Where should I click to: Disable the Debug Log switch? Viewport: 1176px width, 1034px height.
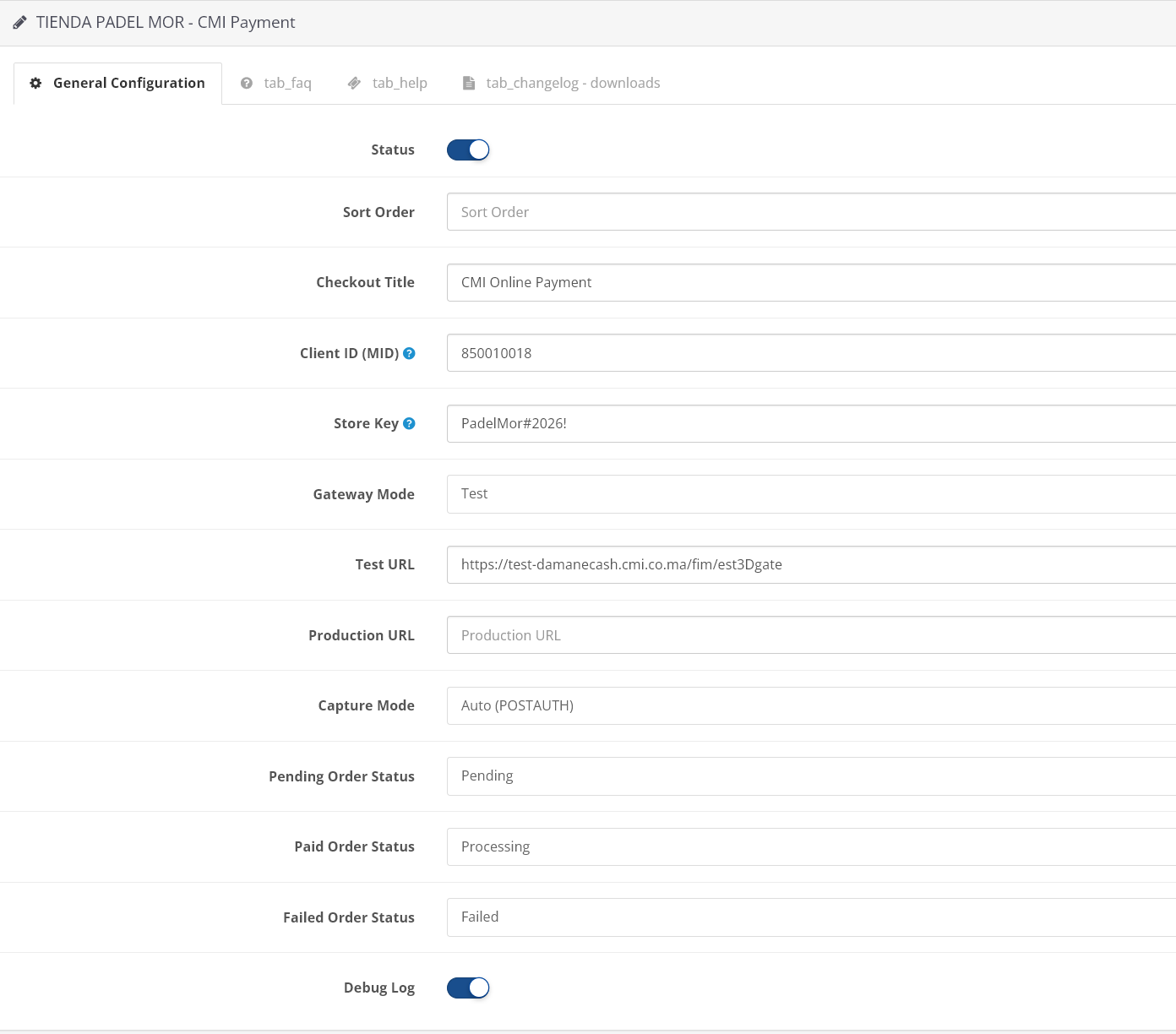point(468,988)
